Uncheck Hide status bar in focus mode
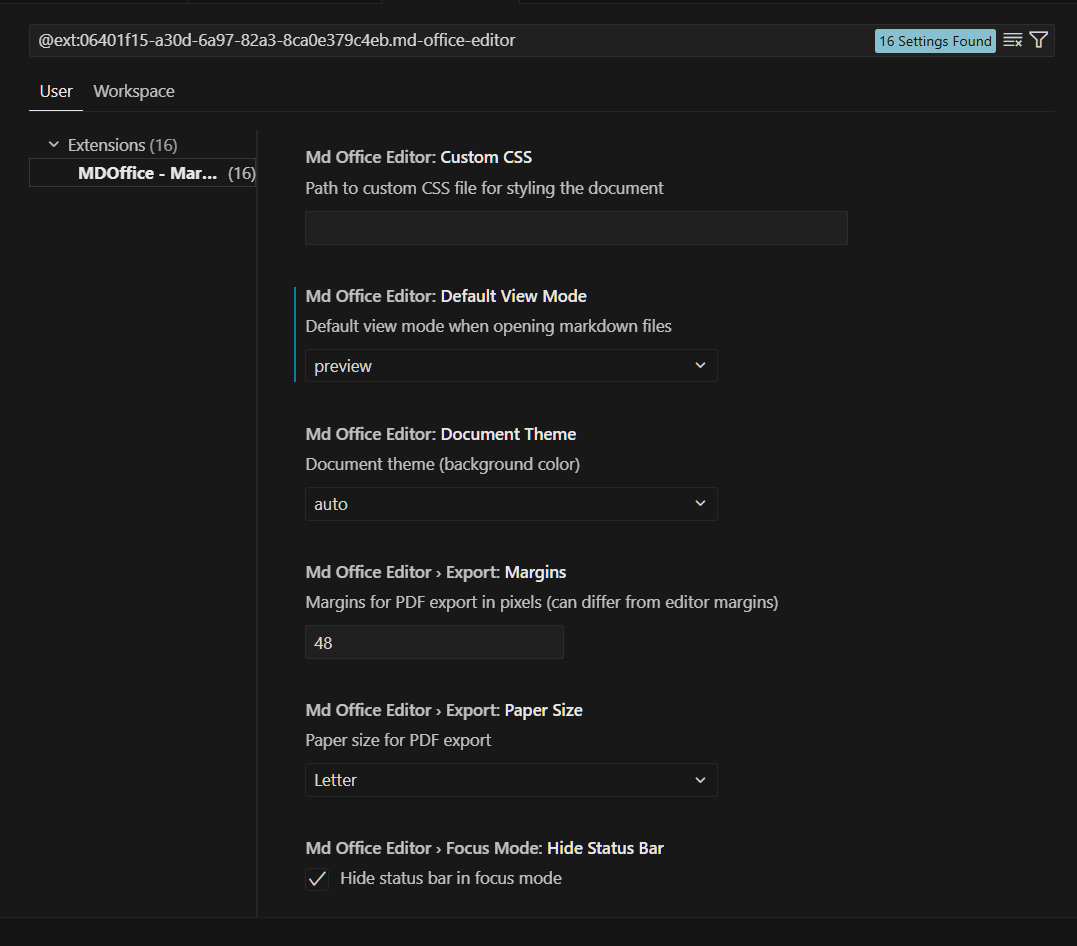This screenshot has width=1077, height=946. coord(317,879)
